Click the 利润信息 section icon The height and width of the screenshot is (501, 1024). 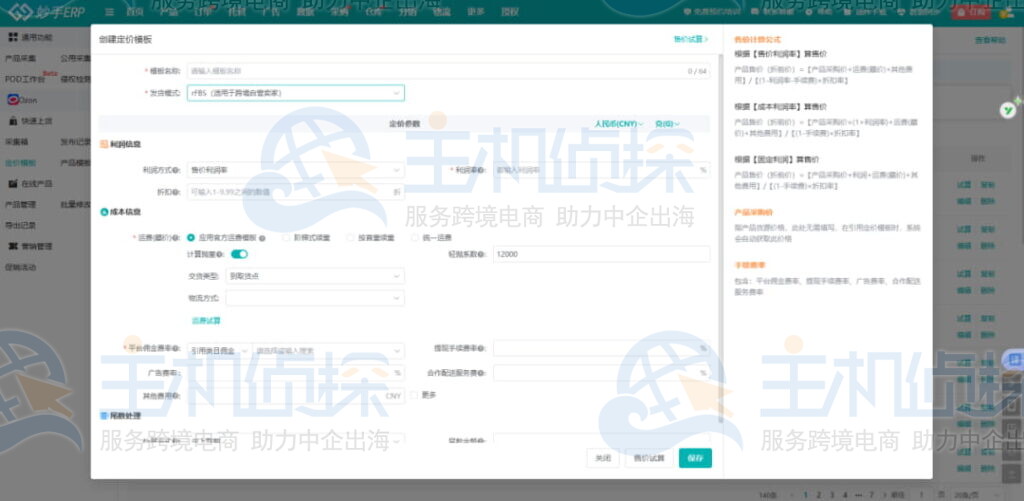tap(104, 144)
